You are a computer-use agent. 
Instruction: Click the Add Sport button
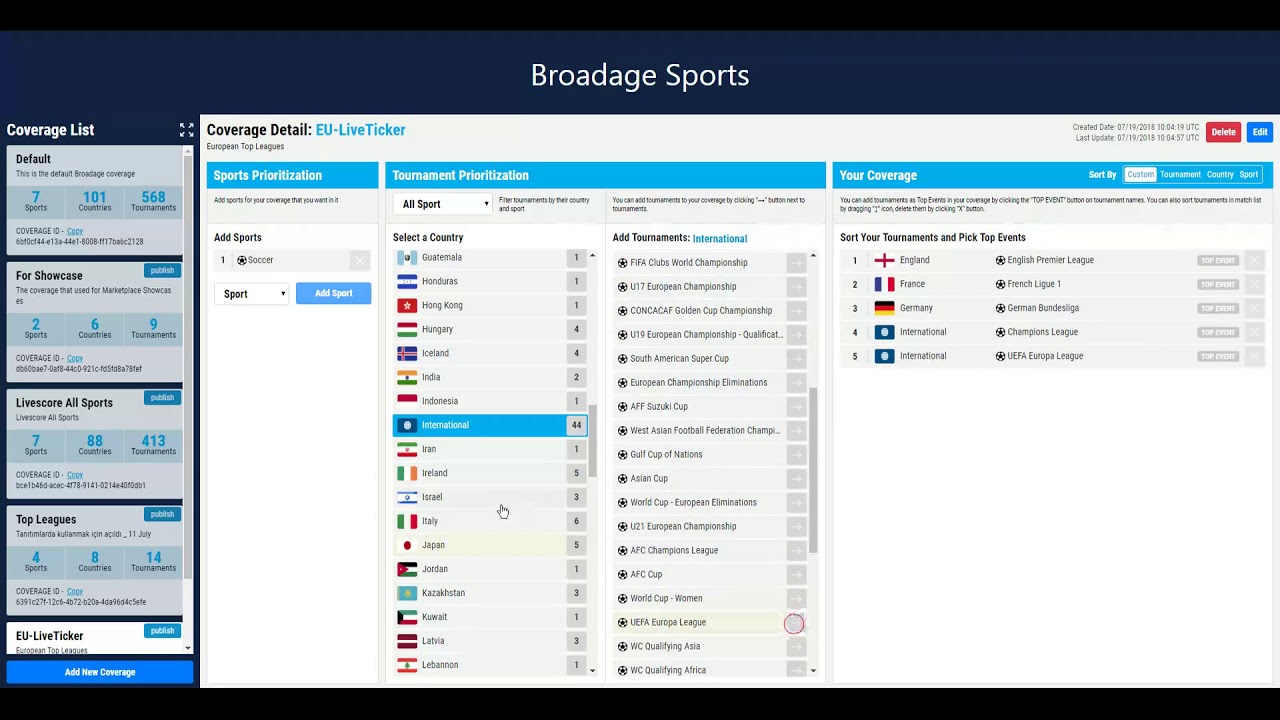[333, 293]
